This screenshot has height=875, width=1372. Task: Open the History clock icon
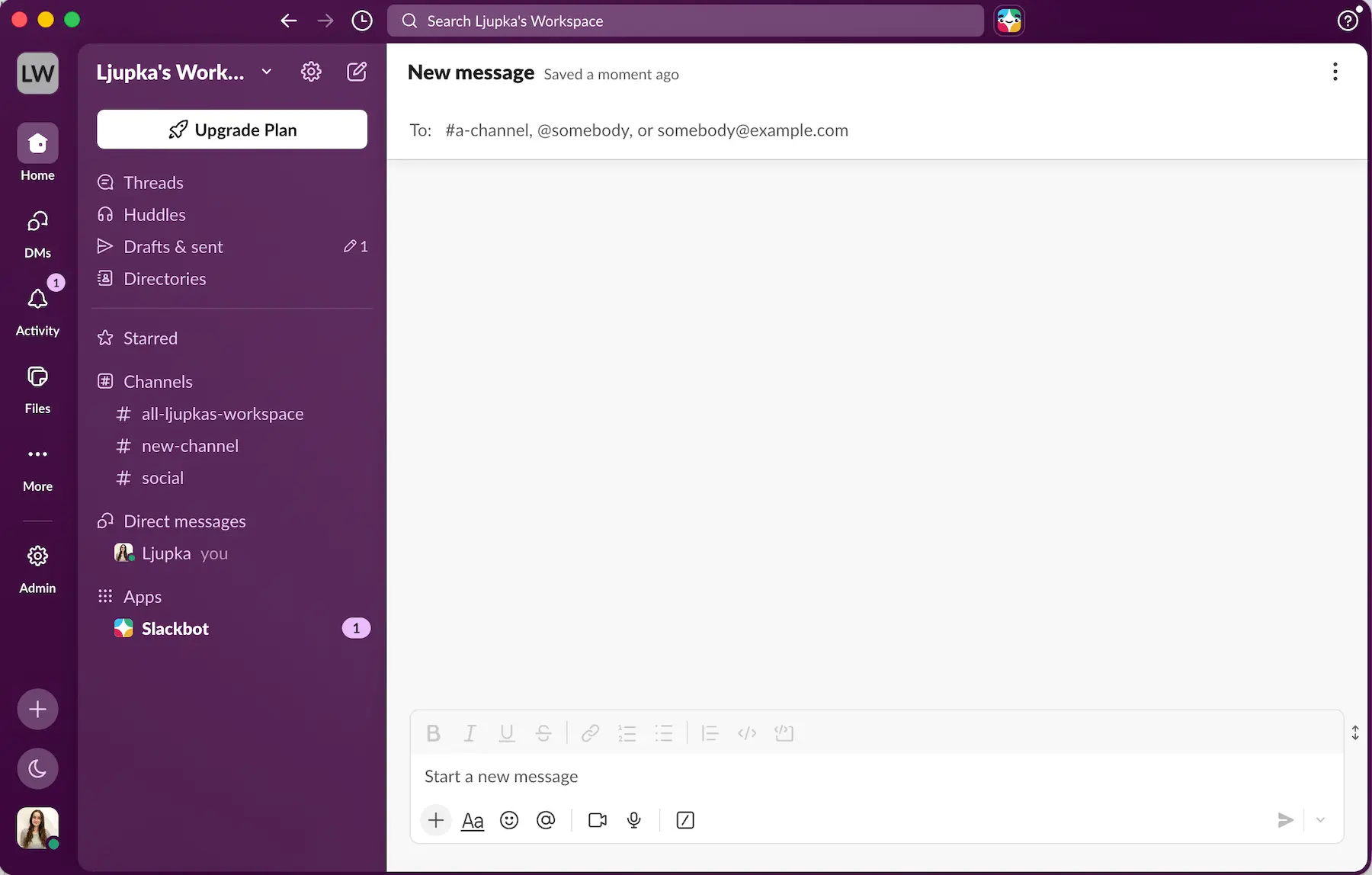click(x=362, y=21)
